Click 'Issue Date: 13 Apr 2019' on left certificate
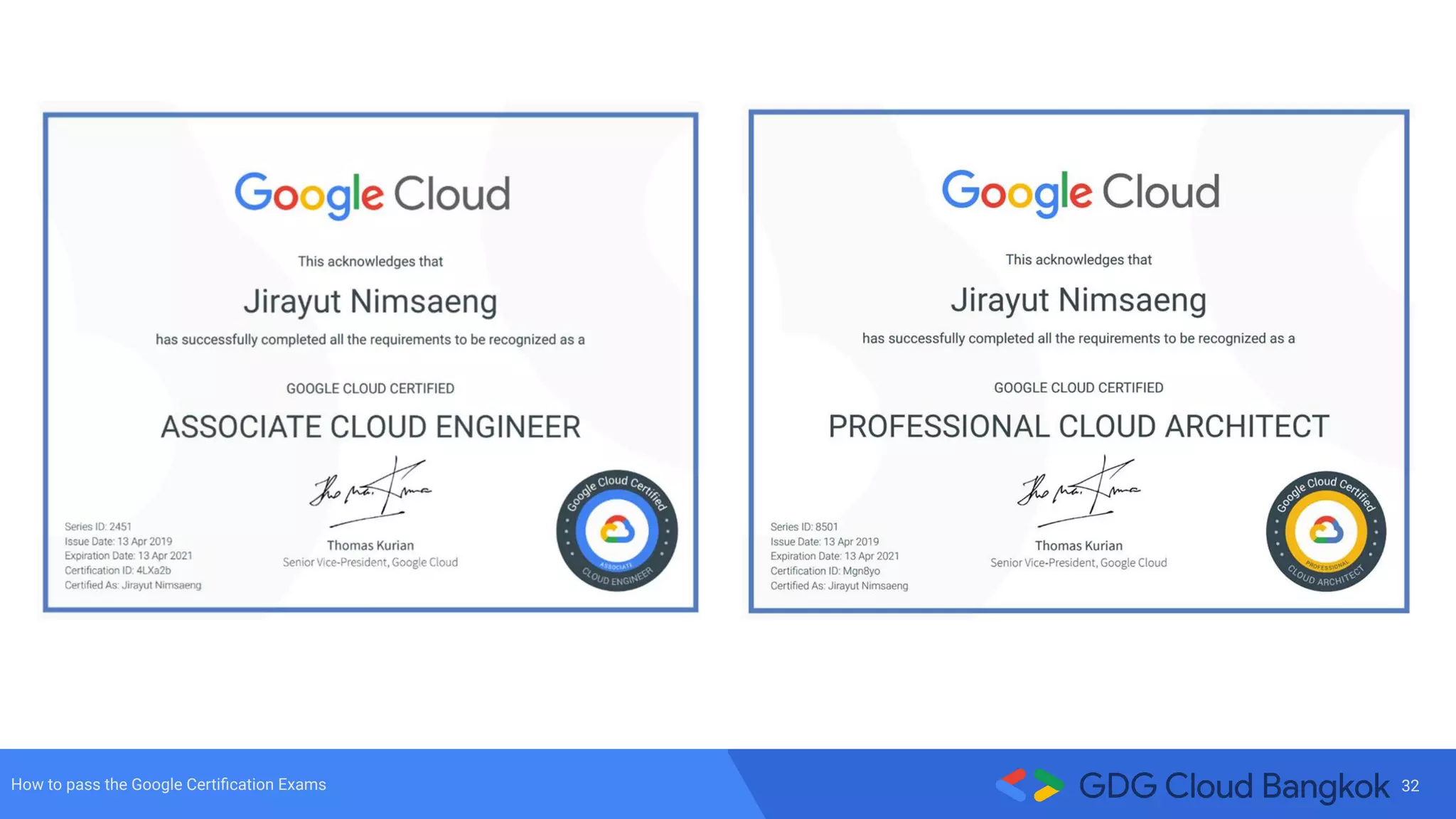Viewport: 1456px width, 819px height. pos(119,541)
